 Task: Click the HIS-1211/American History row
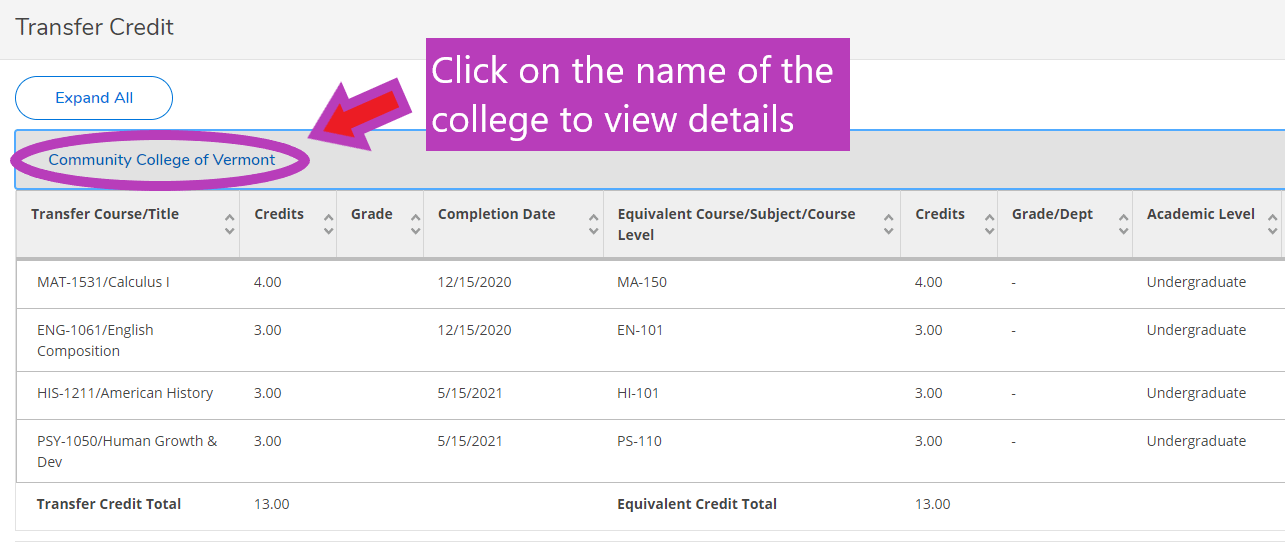click(x=650, y=395)
